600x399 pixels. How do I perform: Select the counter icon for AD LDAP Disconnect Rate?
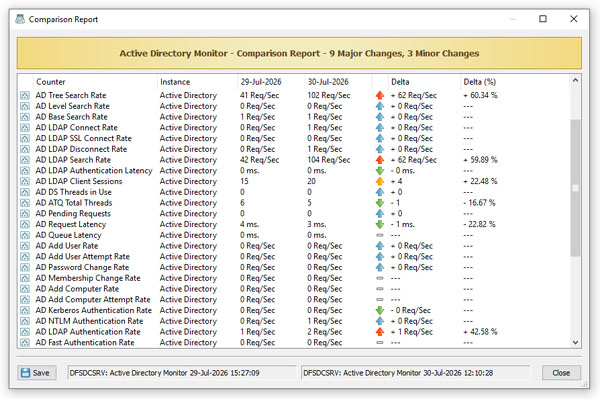coord(25,149)
